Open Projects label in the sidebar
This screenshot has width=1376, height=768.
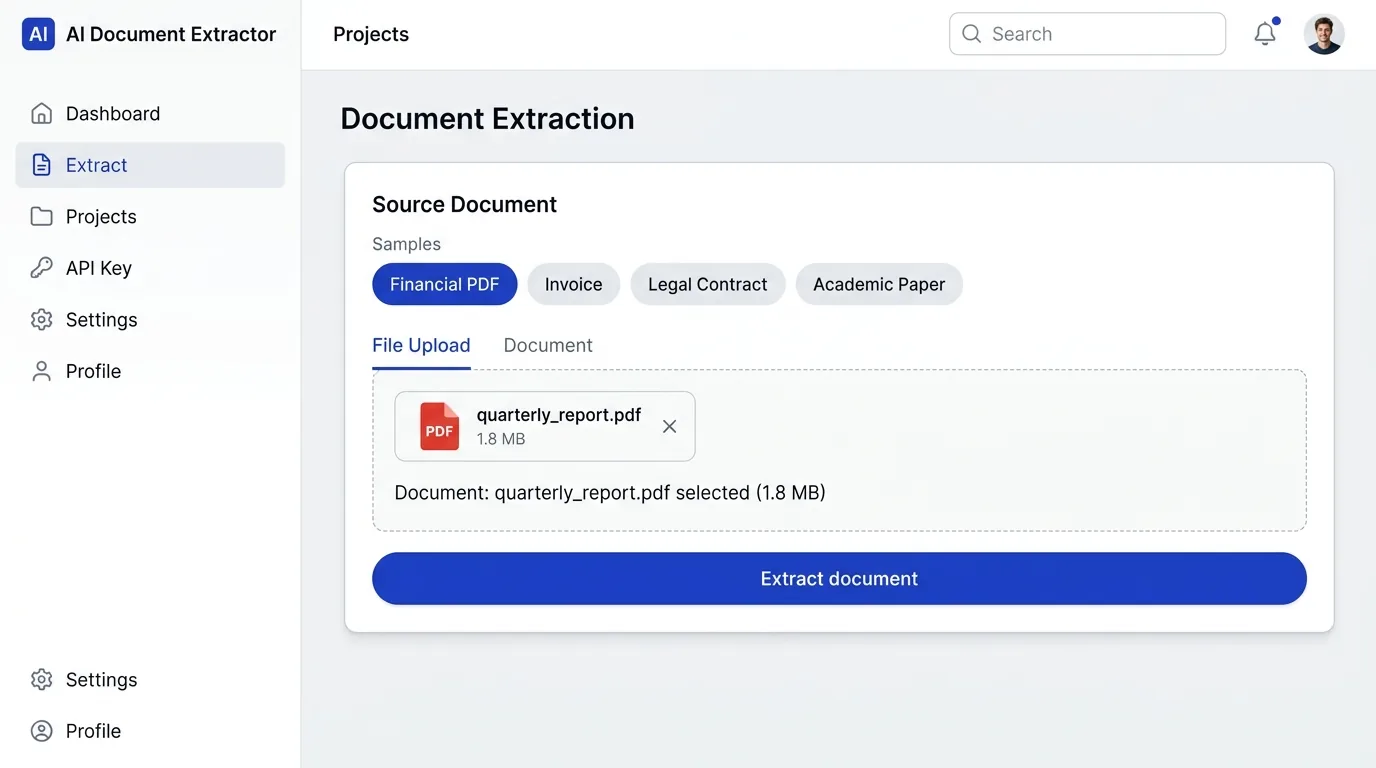click(x=101, y=216)
